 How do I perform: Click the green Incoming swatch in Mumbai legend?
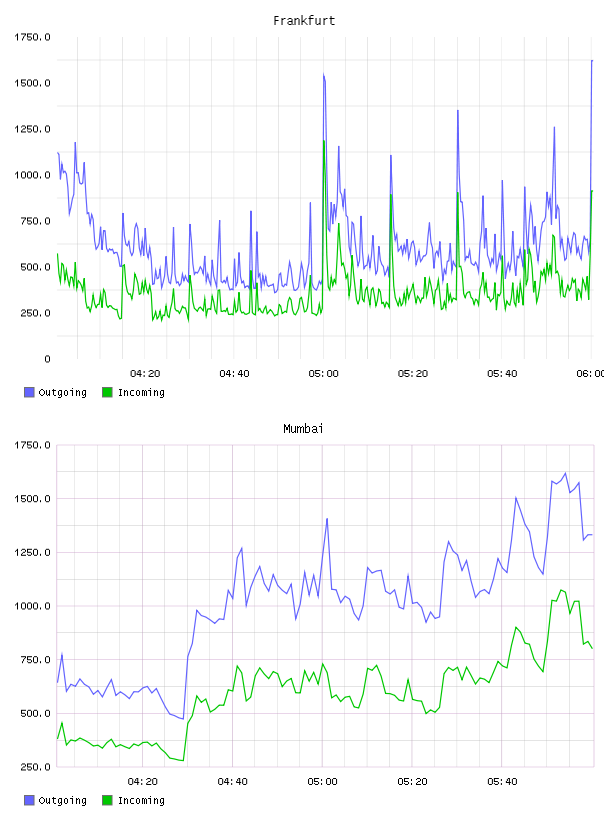pos(107,800)
